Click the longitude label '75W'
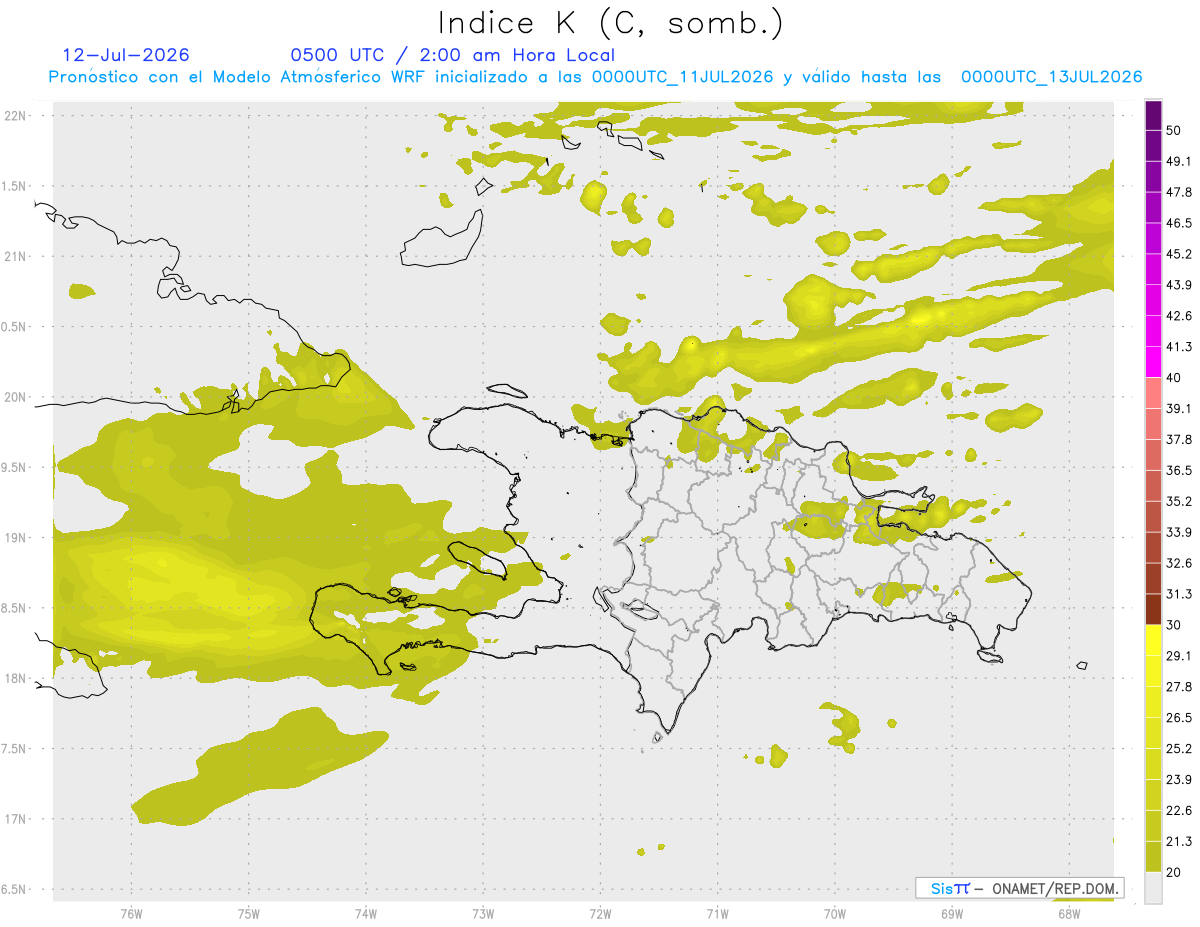The width and height of the screenshot is (1200, 927). coord(249,914)
